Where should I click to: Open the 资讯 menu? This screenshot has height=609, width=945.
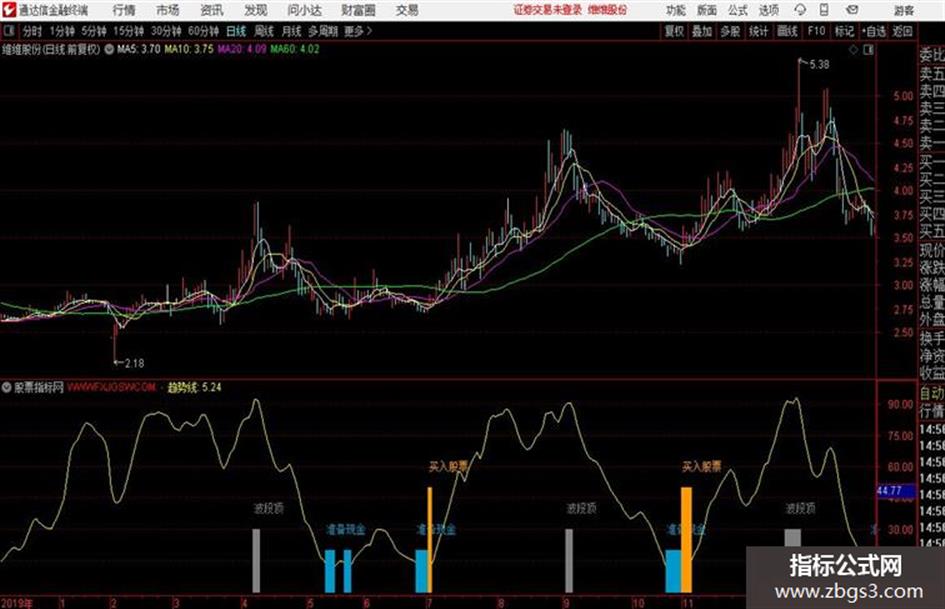[212, 10]
